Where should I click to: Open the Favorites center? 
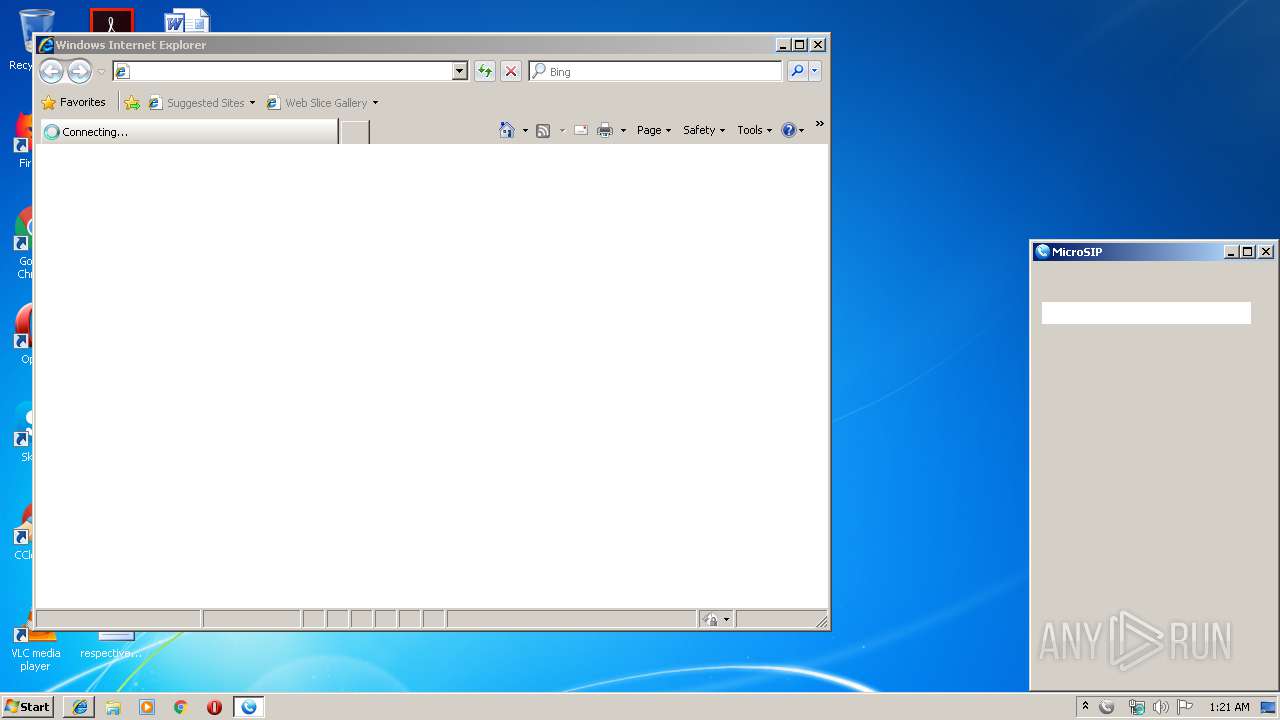tap(74, 102)
